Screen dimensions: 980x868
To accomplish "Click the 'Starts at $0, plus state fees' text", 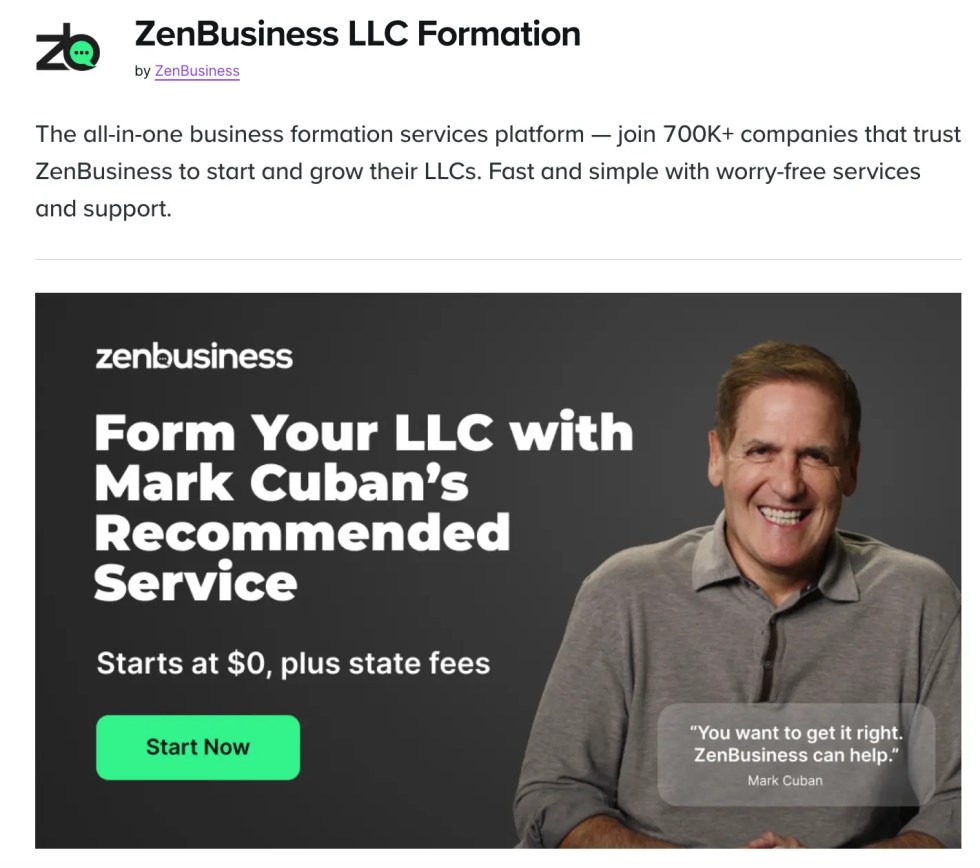I will [293, 663].
